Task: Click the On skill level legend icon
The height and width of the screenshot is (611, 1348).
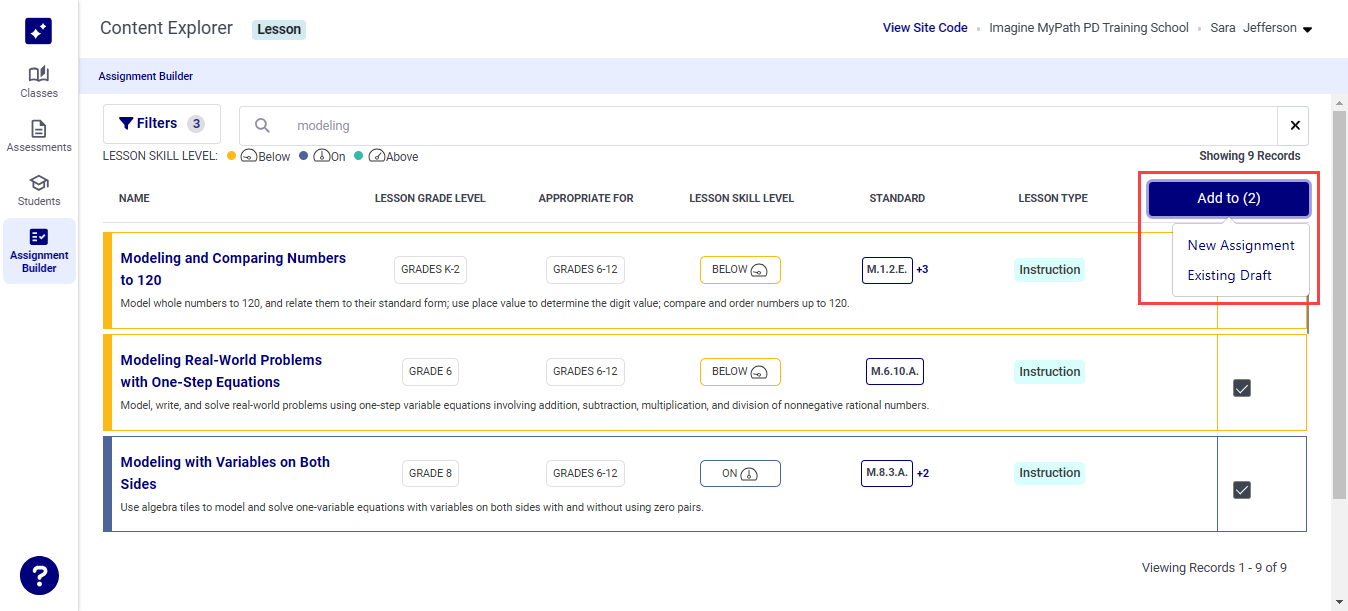Action: [x=321, y=156]
